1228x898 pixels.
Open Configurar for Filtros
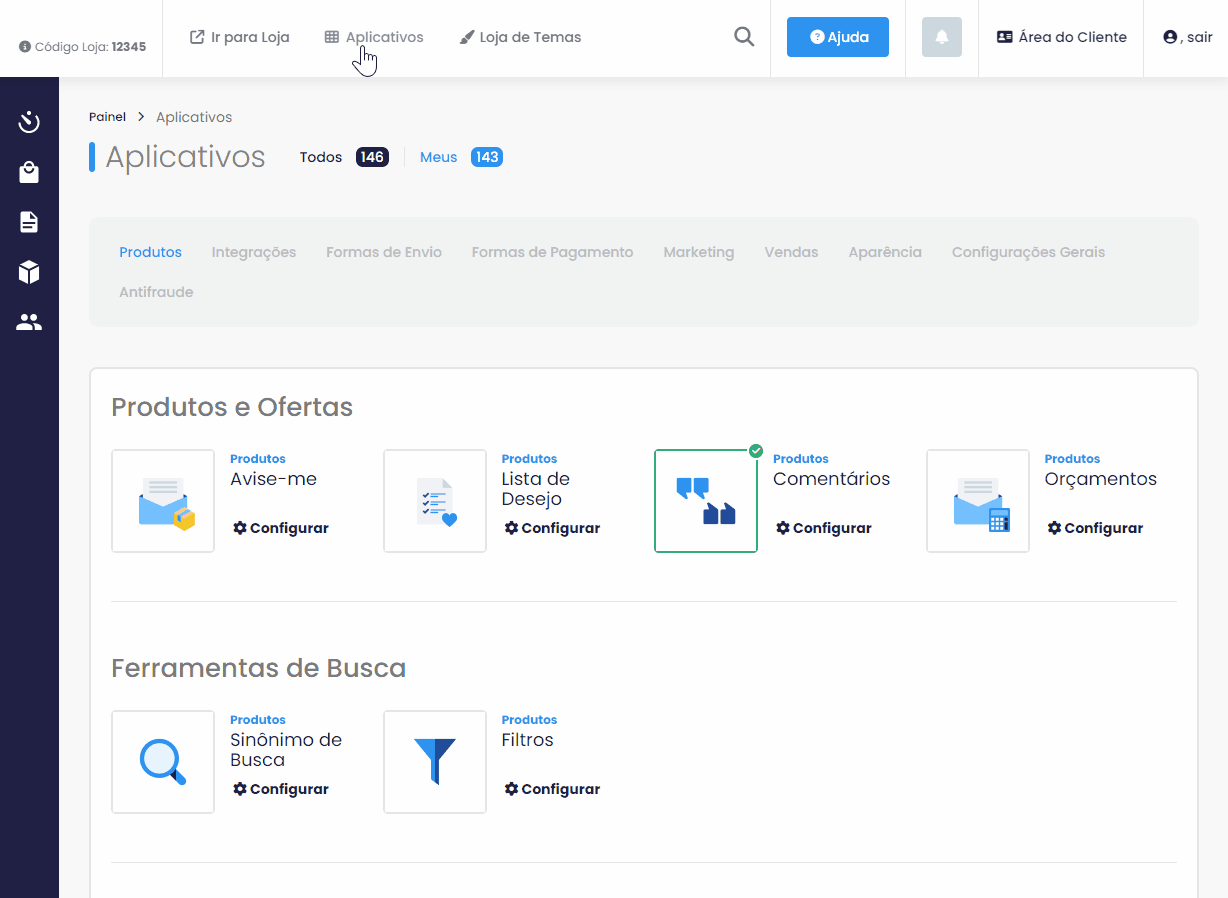(552, 789)
